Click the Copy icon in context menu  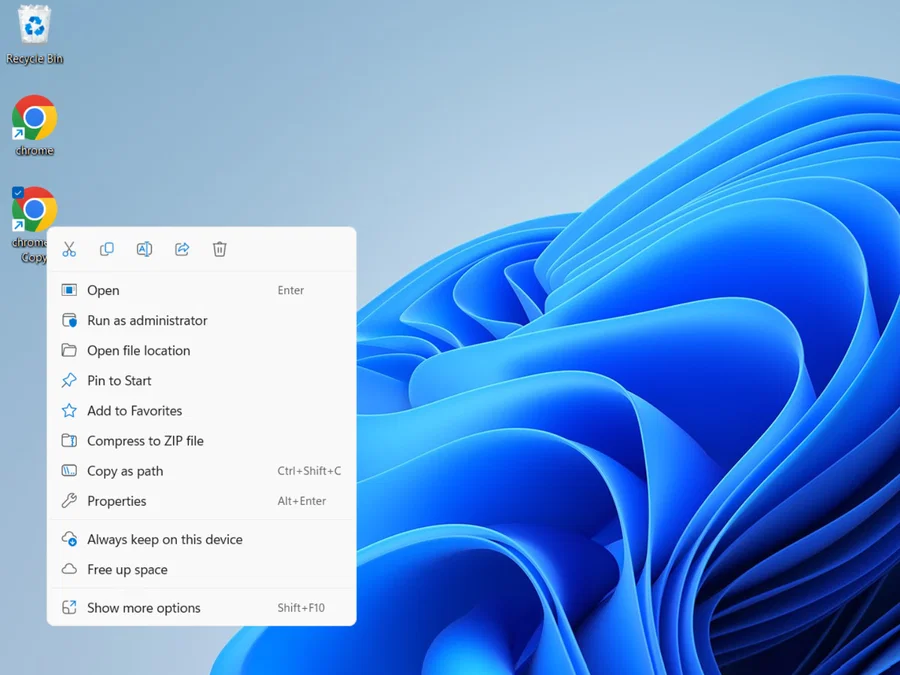107,249
